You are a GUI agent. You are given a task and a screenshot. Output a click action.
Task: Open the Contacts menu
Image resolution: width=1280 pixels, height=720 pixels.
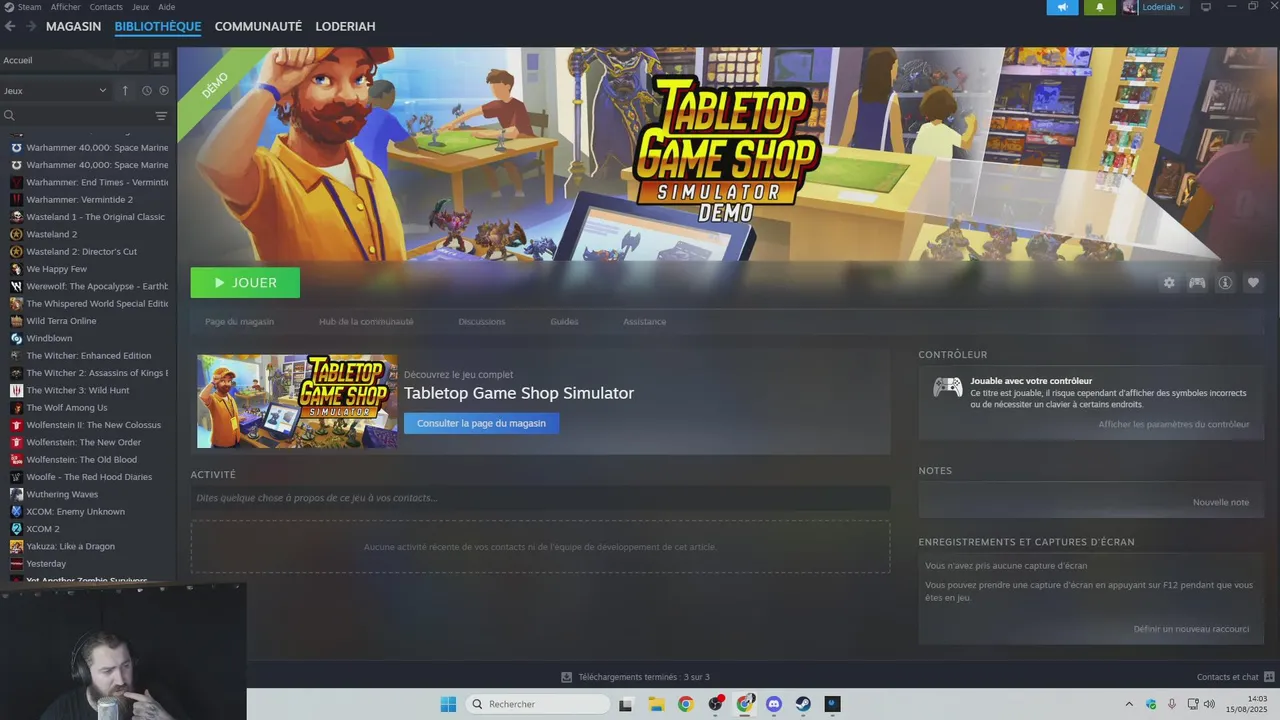106,7
